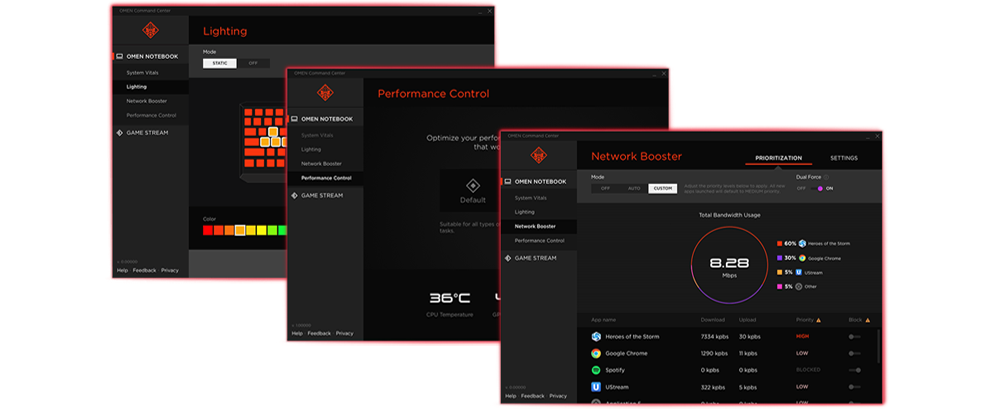
Task: Change Google Chrome LOW priority
Action: pyautogui.click(x=802, y=353)
